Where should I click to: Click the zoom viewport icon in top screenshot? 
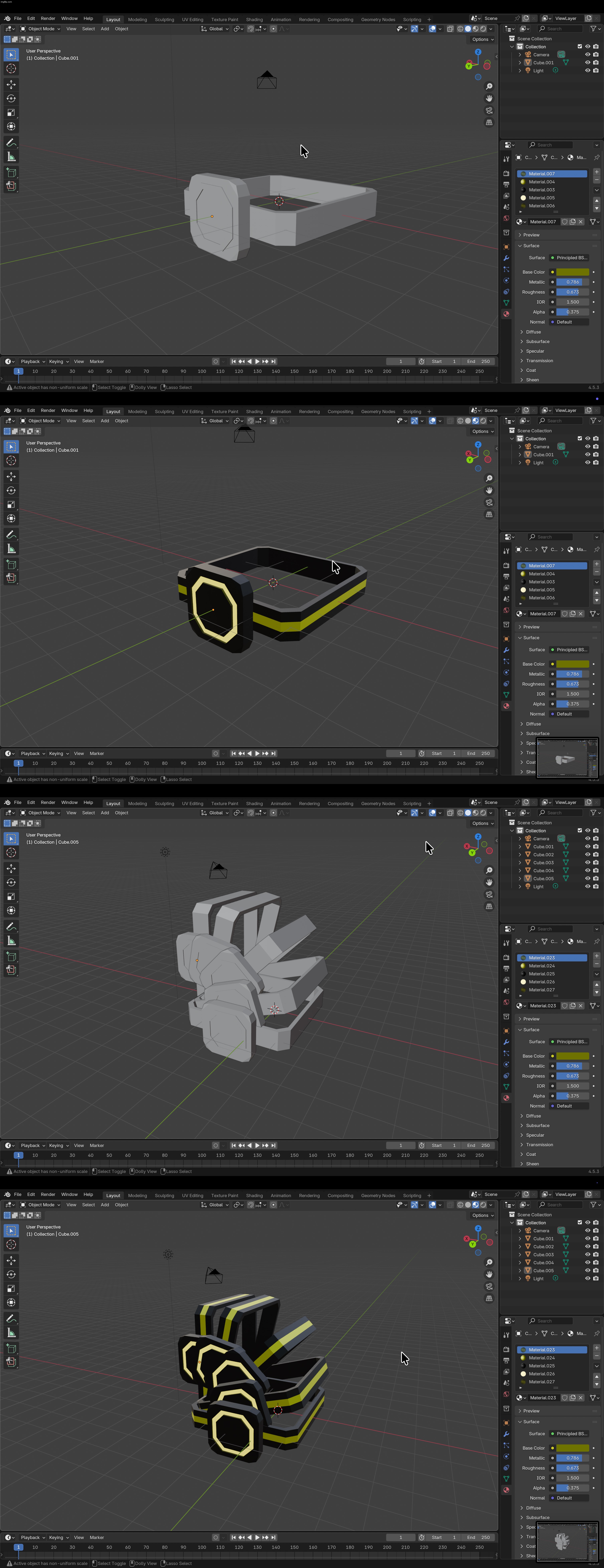(489, 86)
